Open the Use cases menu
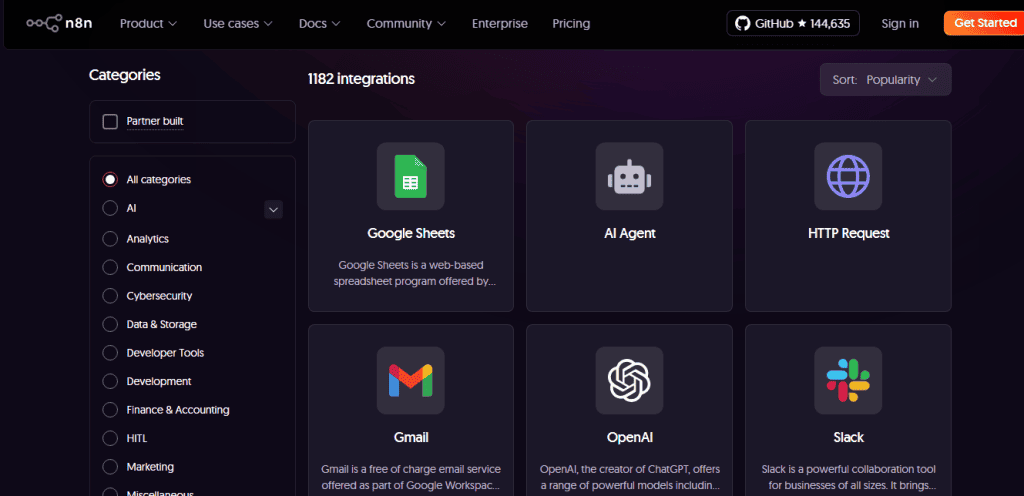Image resolution: width=1024 pixels, height=496 pixels. (x=238, y=23)
